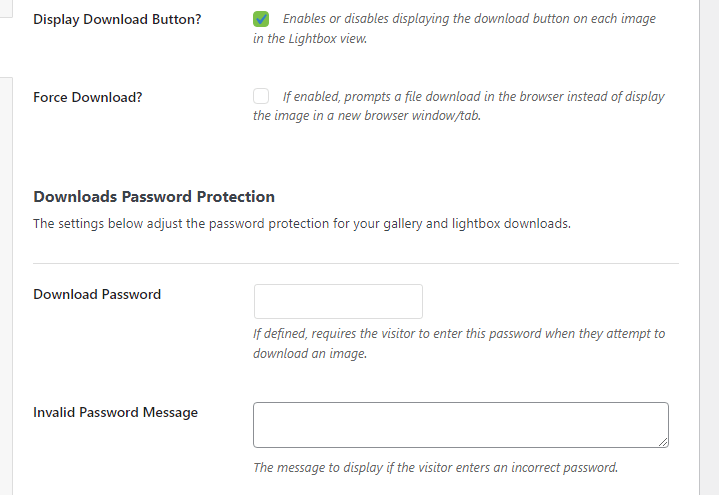Viewport: 719px width, 495px height.
Task: Click the Download Password input field
Action: pyautogui.click(x=338, y=301)
